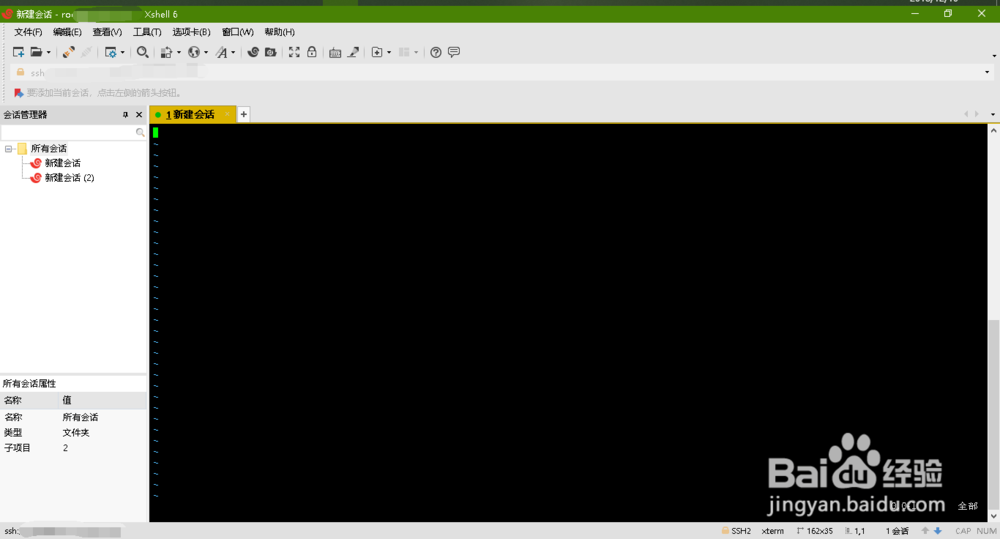Open the 工具(T) menu
Image resolution: width=1000 pixels, height=539 pixels.
[147, 32]
